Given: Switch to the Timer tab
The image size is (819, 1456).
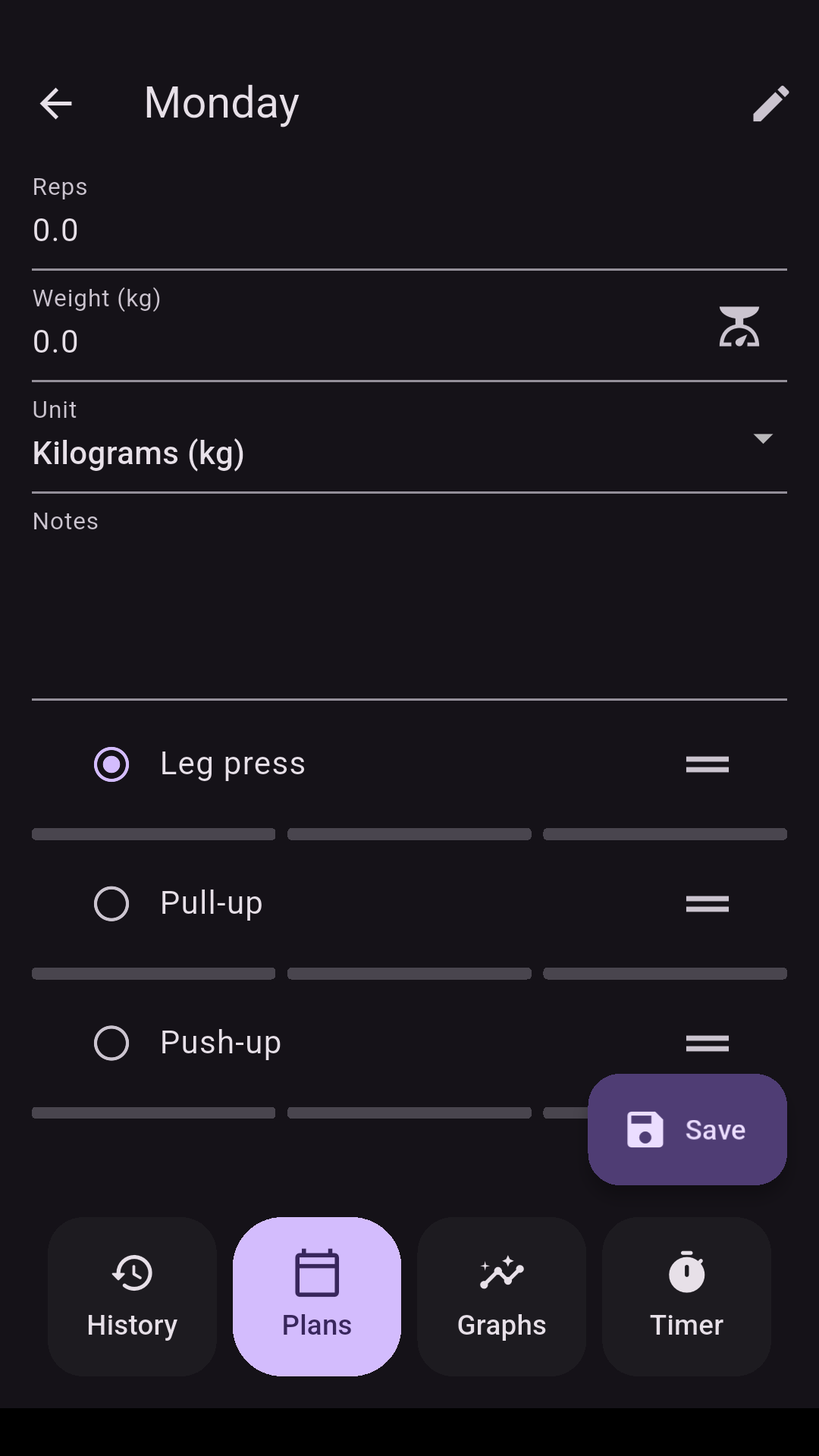Looking at the screenshot, I should 686,1297.
